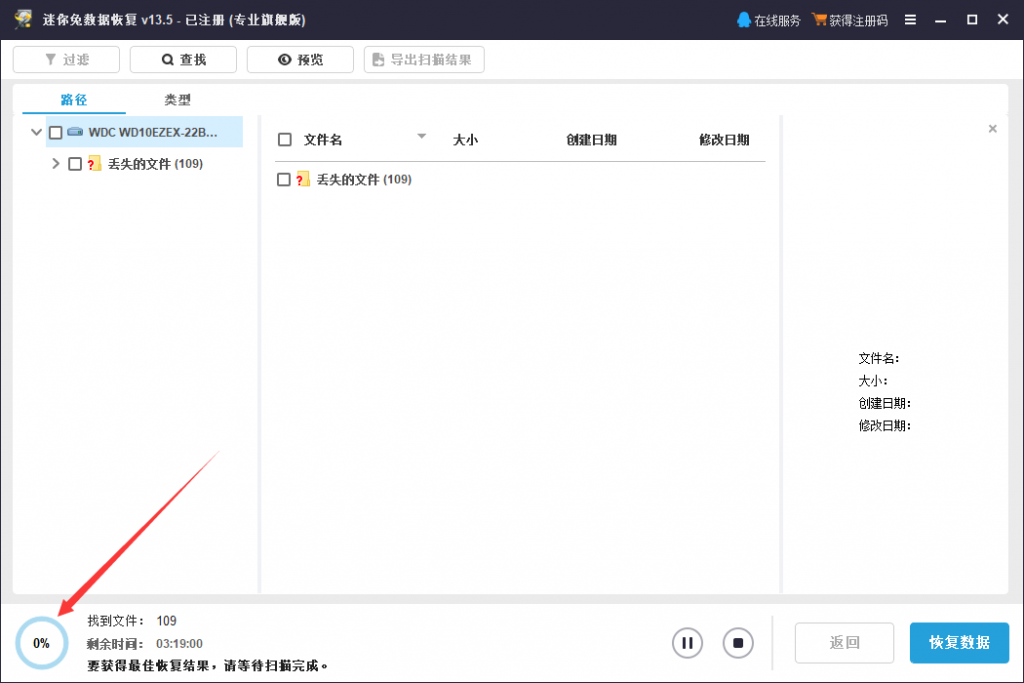Maximize the application window
1024x683 pixels.
972,20
